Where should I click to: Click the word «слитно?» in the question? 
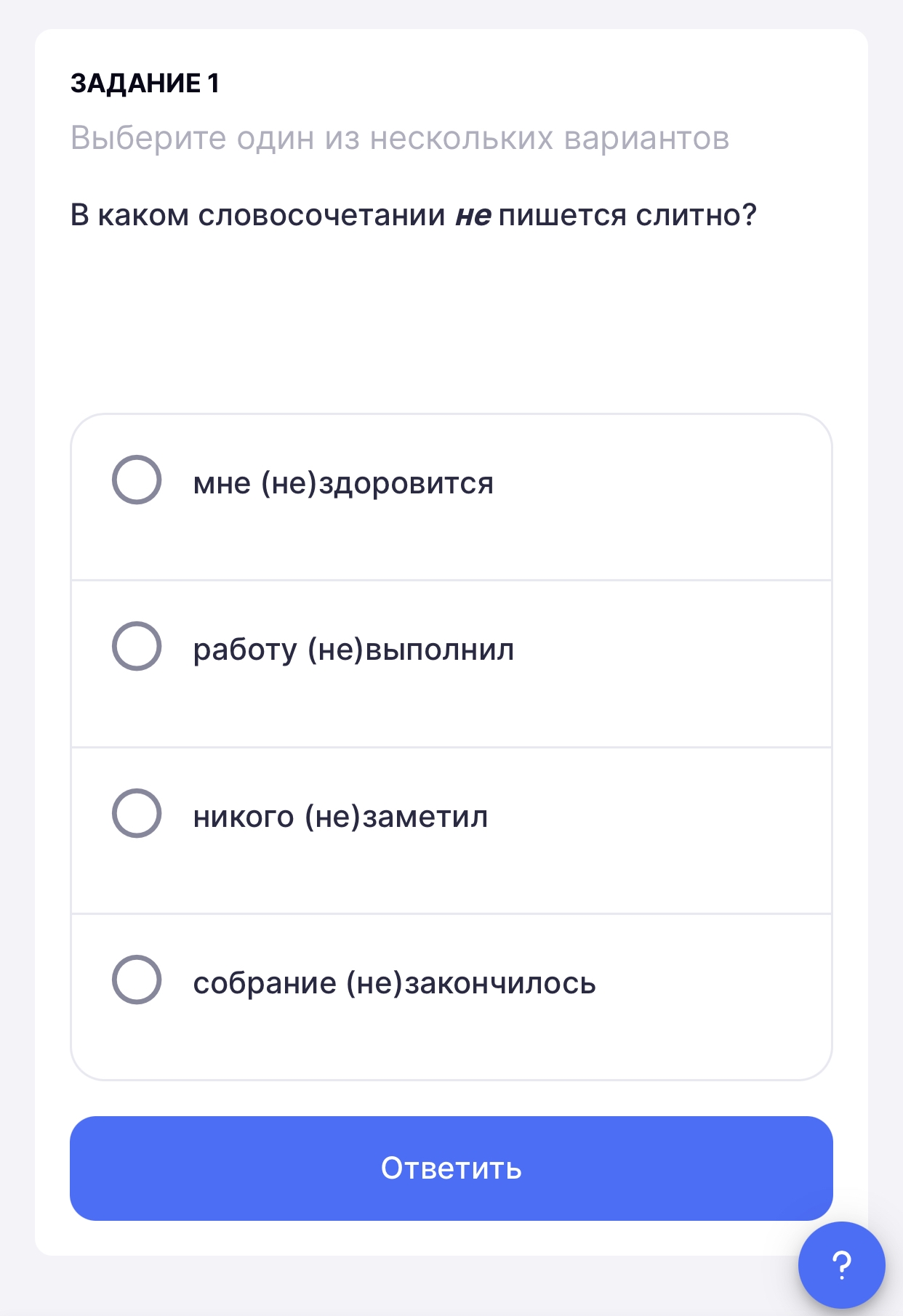pyautogui.click(x=697, y=215)
